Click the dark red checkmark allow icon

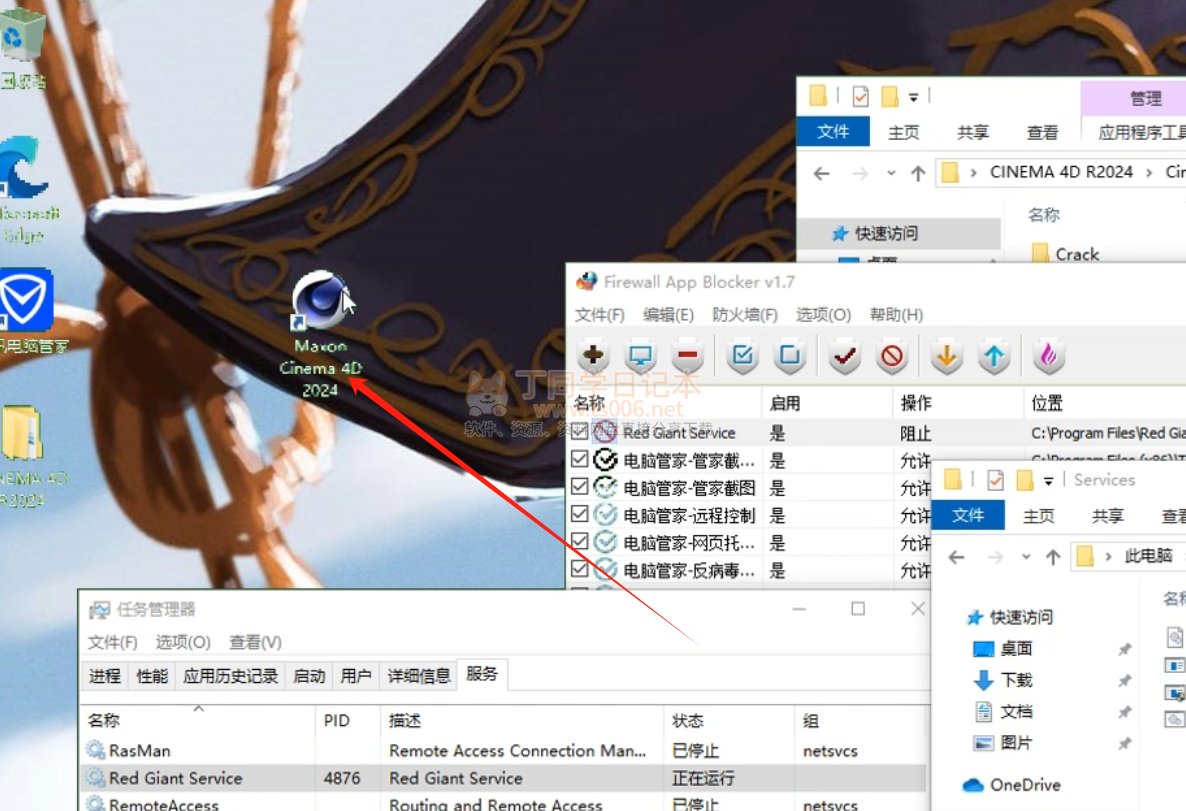[845, 356]
